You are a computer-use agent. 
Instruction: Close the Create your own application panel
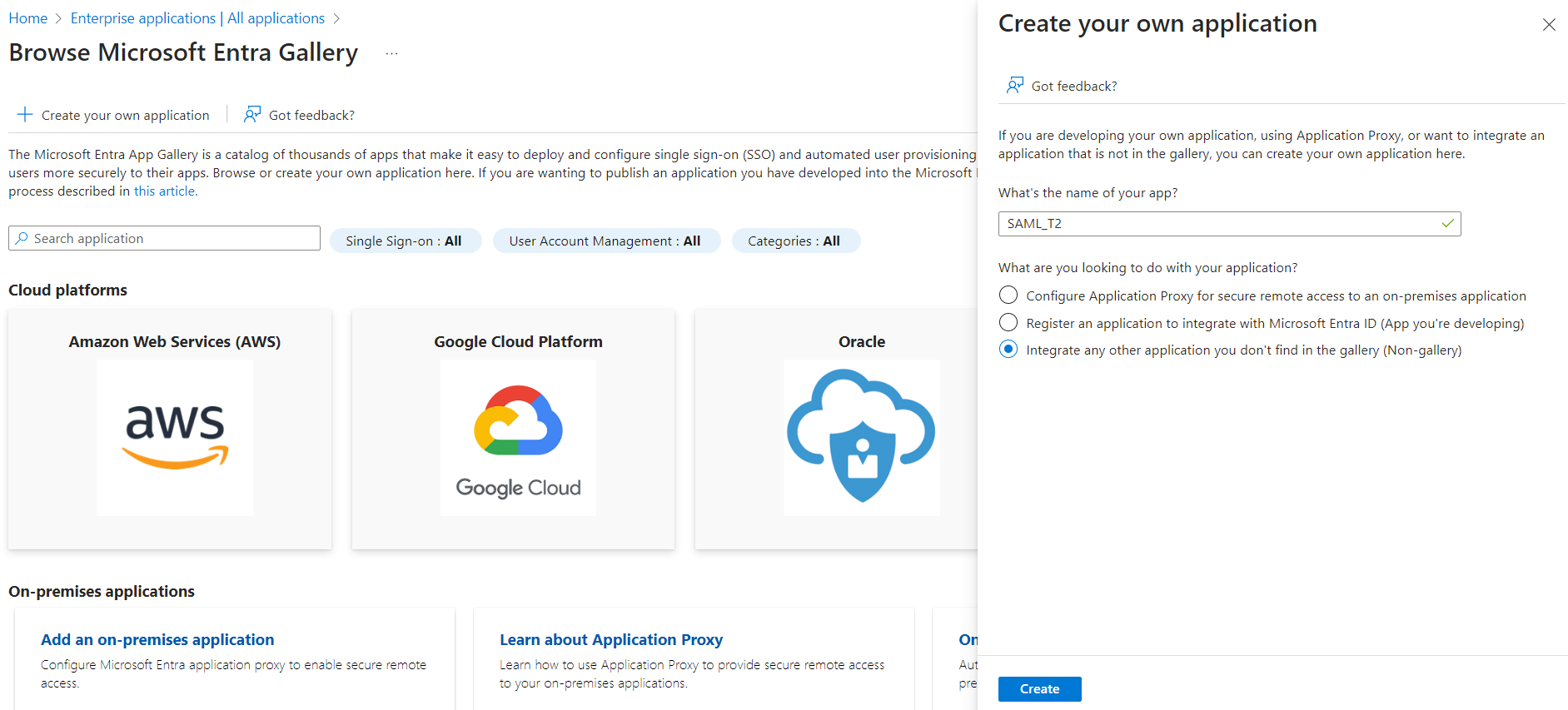pyautogui.click(x=1549, y=25)
